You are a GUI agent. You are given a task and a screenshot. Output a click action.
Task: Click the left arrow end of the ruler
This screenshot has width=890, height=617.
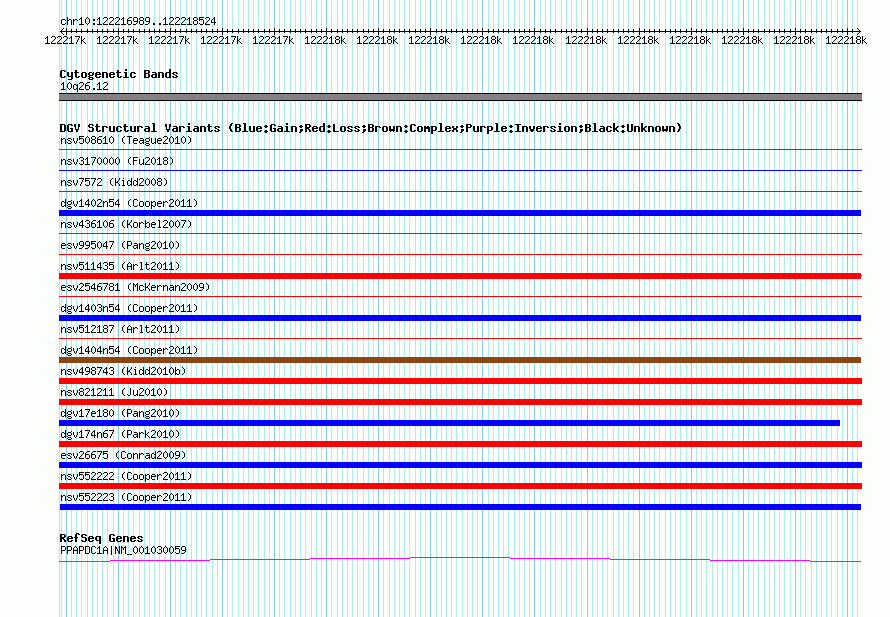(x=62, y=31)
